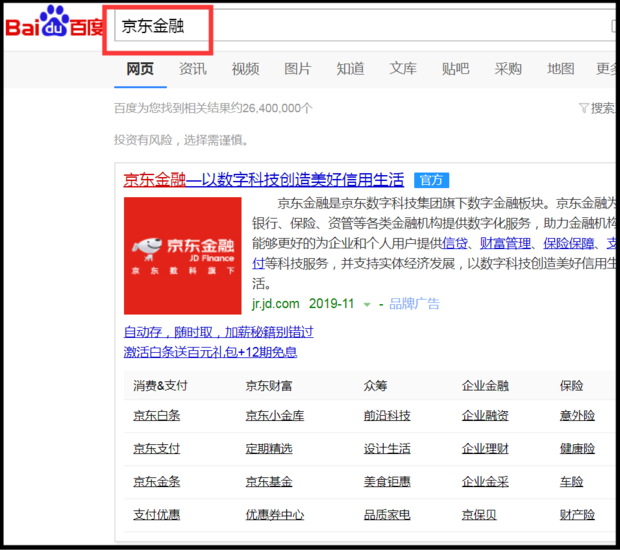This screenshot has height=550, width=620.
Task: Click the 官方 badge
Action: click(431, 180)
